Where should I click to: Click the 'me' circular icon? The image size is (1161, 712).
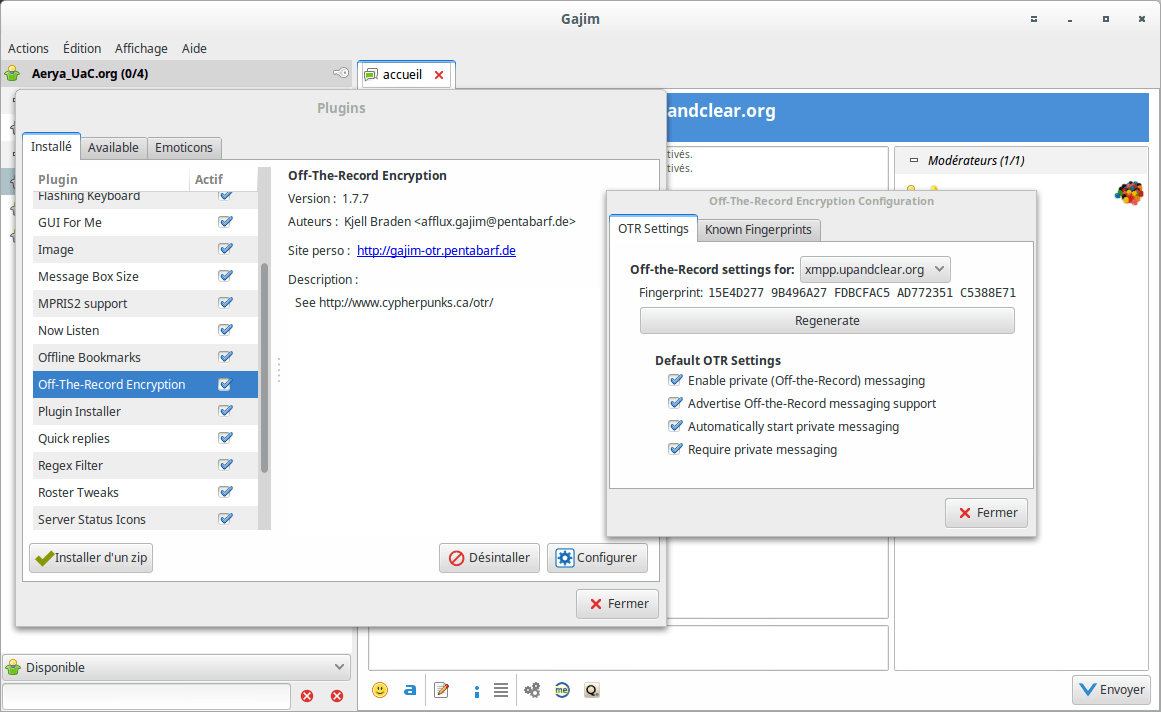click(562, 690)
